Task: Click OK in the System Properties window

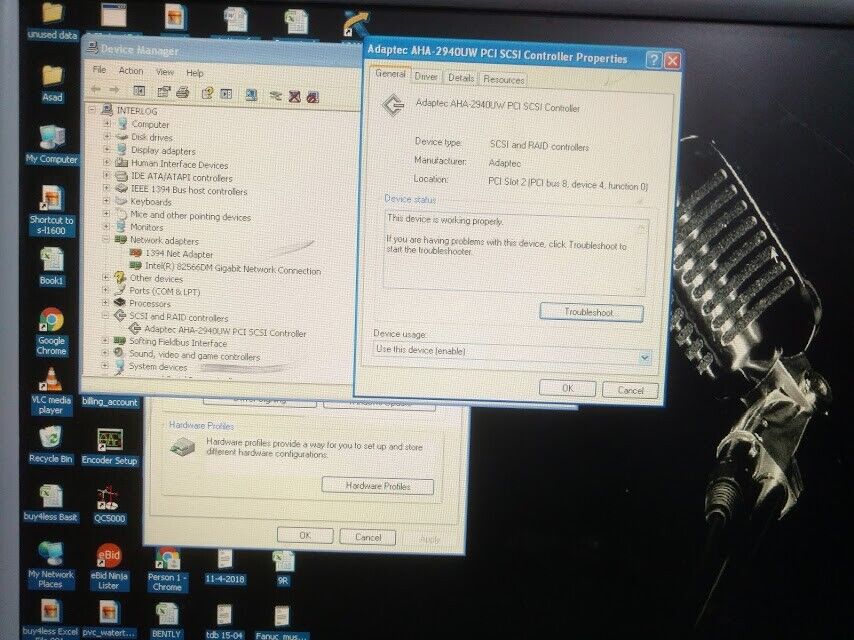Action: (305, 535)
